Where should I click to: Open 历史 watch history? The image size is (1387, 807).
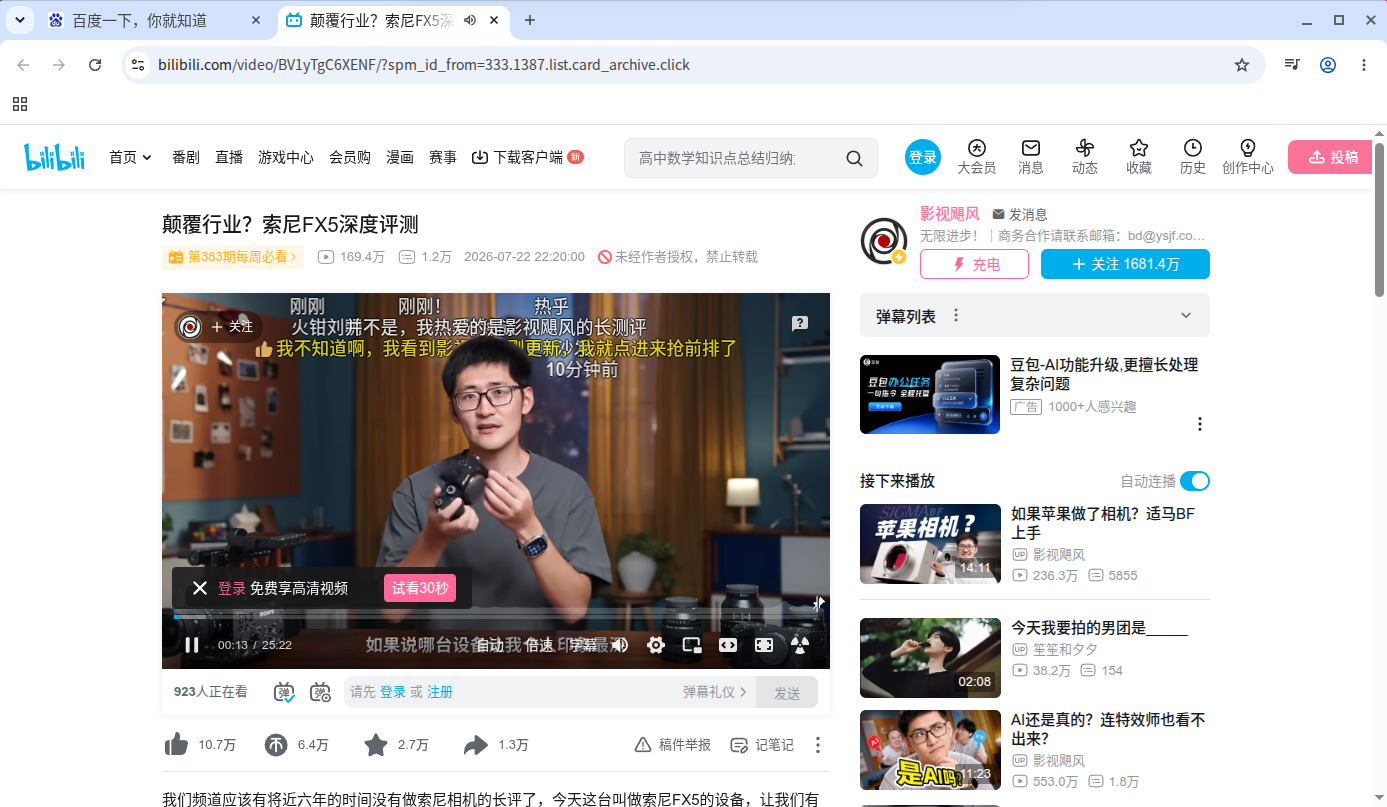[1193, 157]
